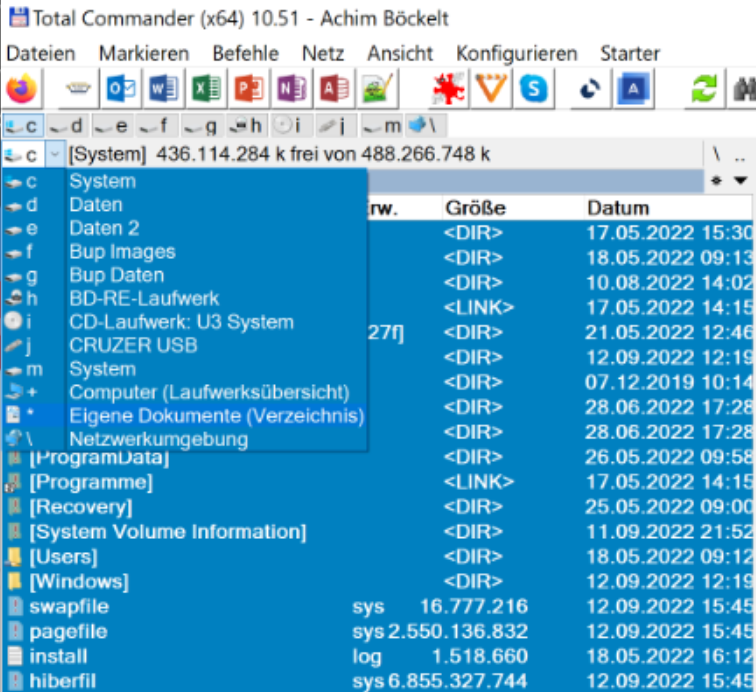The height and width of the screenshot is (692, 756).
Task: Open Outlook from the button bar
Action: (x=121, y=89)
